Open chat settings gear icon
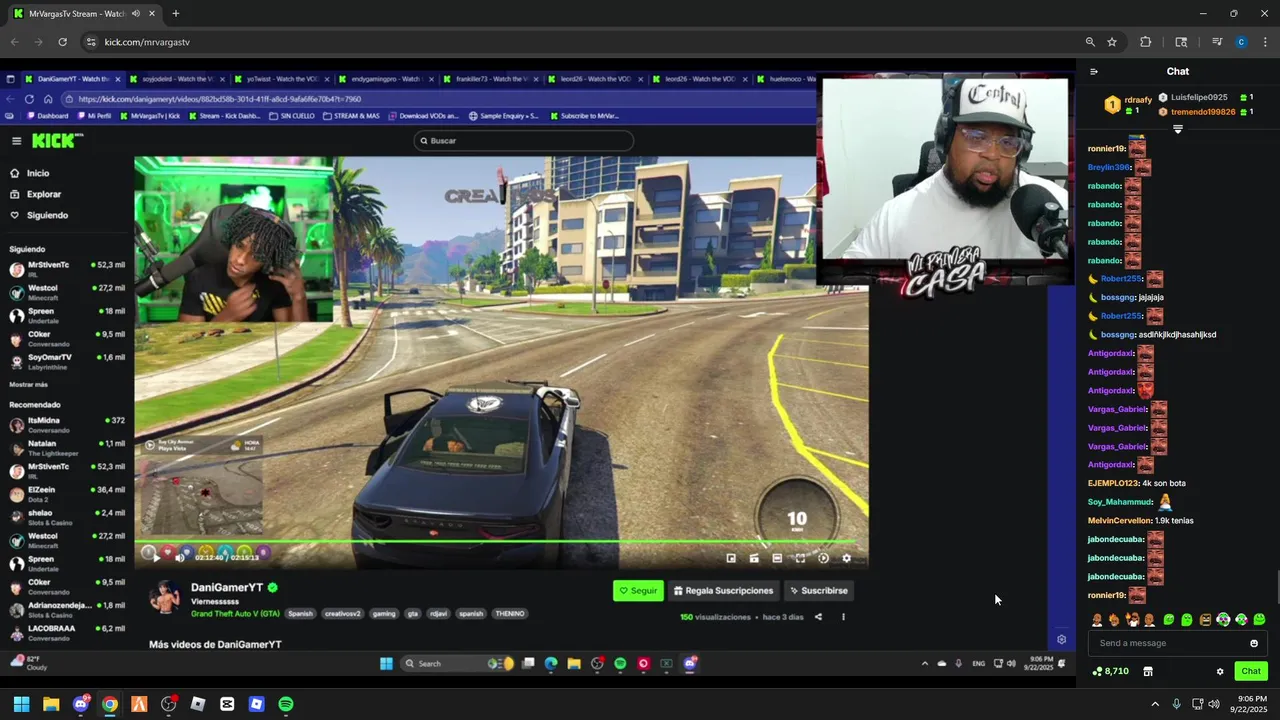 [x=1219, y=671]
